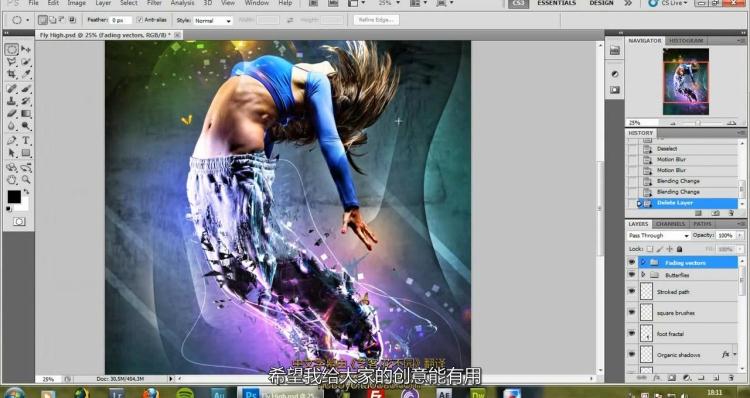The width and height of the screenshot is (750, 398).
Task: Expand Organic shadows layer effects
Action: [734, 354]
